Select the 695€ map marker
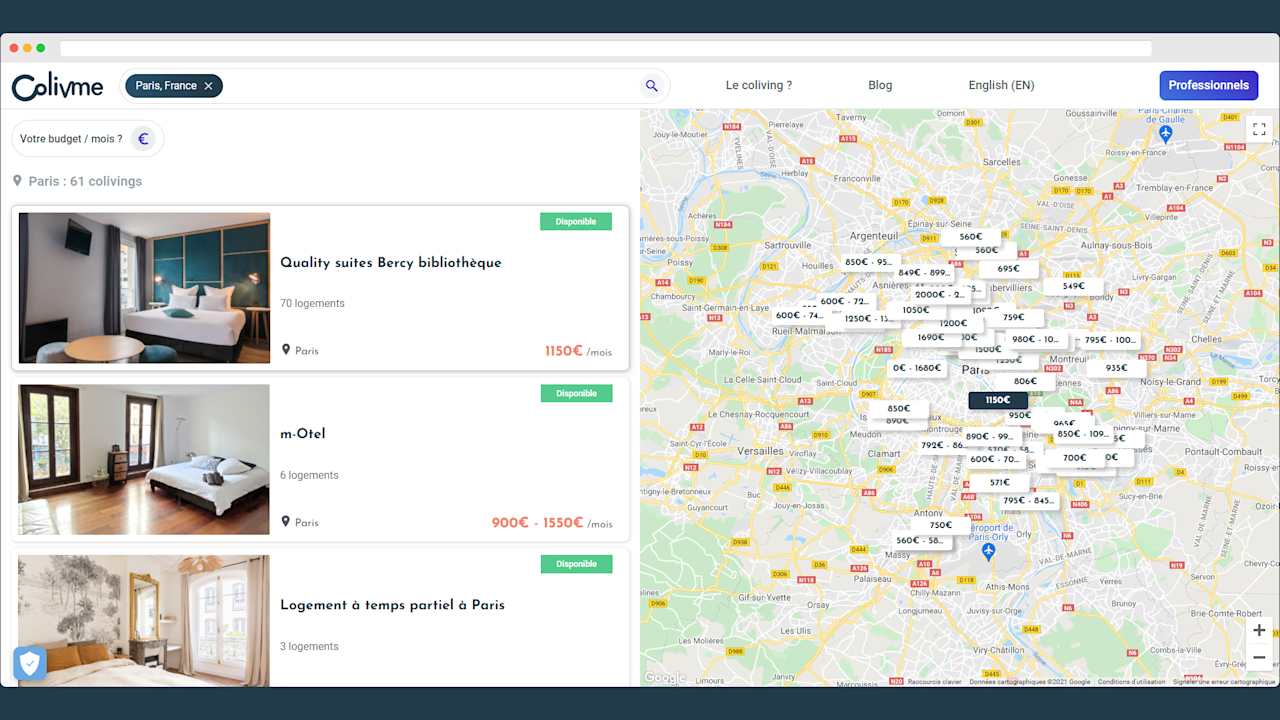 coord(1009,269)
